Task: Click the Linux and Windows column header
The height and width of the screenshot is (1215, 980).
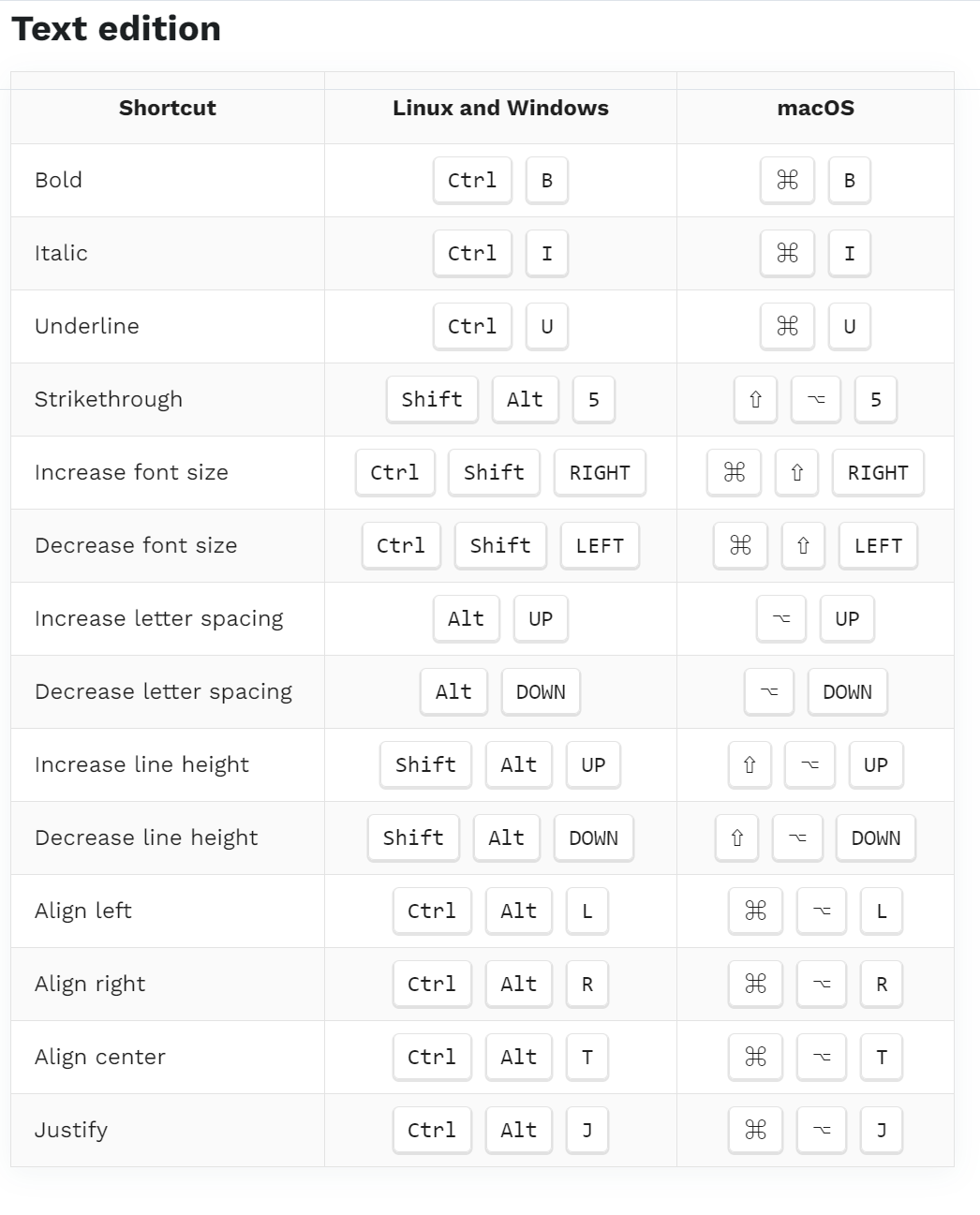Action: (x=500, y=108)
